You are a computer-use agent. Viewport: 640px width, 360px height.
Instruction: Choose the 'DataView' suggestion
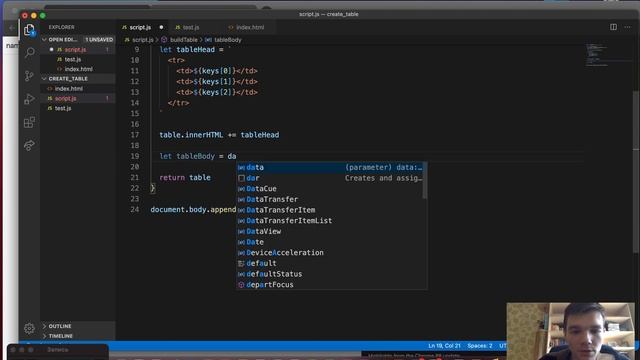(331, 231)
